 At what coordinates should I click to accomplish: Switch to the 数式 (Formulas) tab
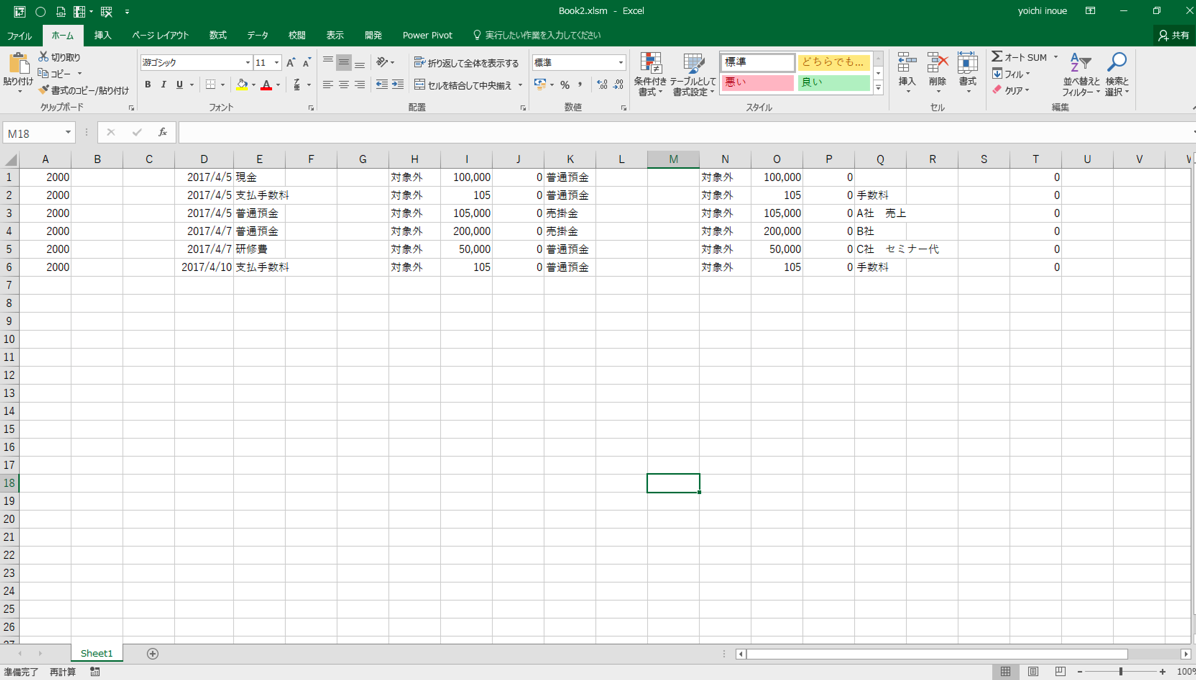(x=218, y=35)
